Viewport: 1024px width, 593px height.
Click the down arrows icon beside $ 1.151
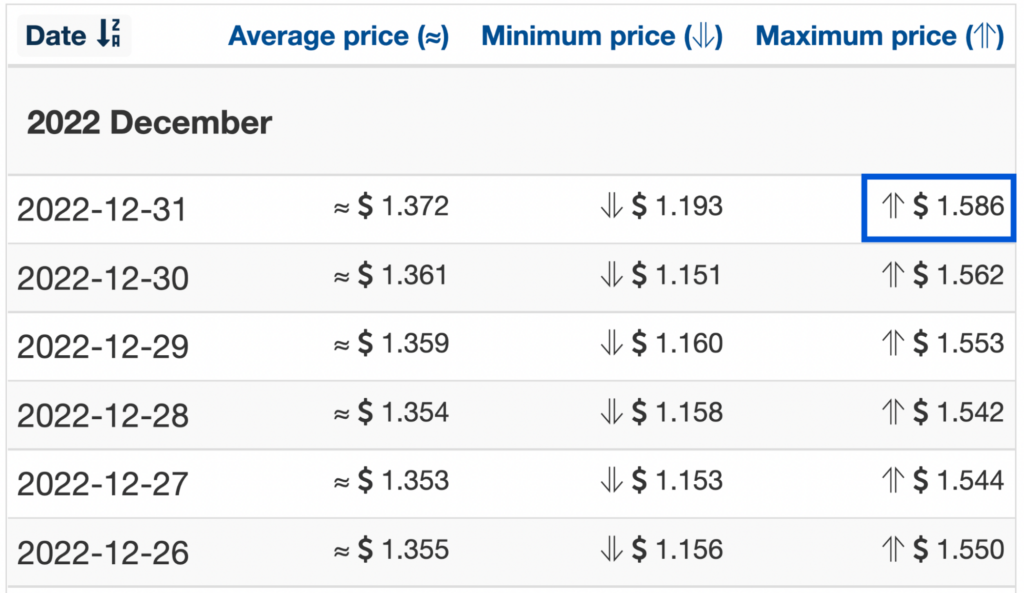coord(611,275)
